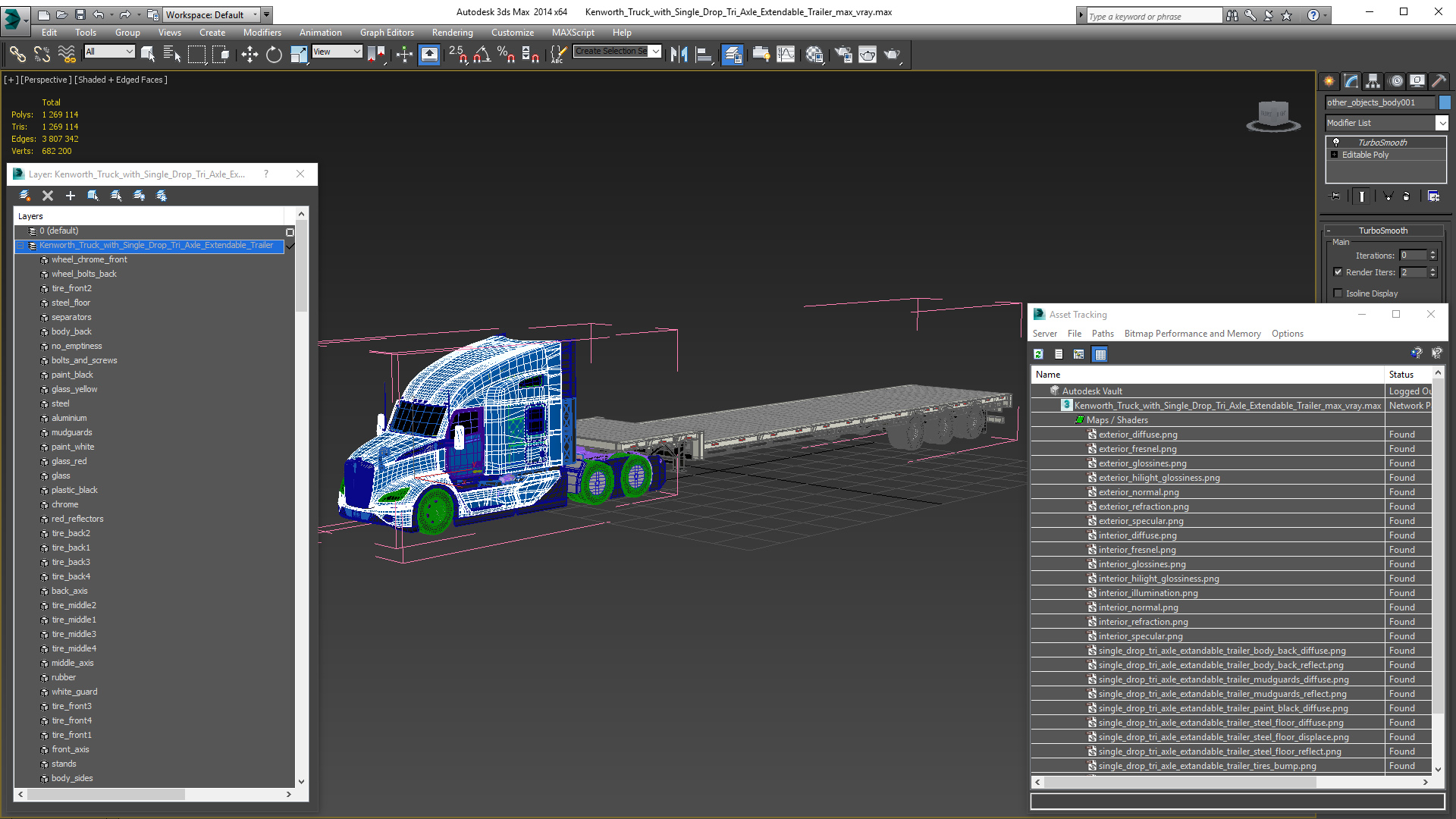
Task: Select exterior_normal.png in Asset Tracking
Action: pyautogui.click(x=1138, y=492)
